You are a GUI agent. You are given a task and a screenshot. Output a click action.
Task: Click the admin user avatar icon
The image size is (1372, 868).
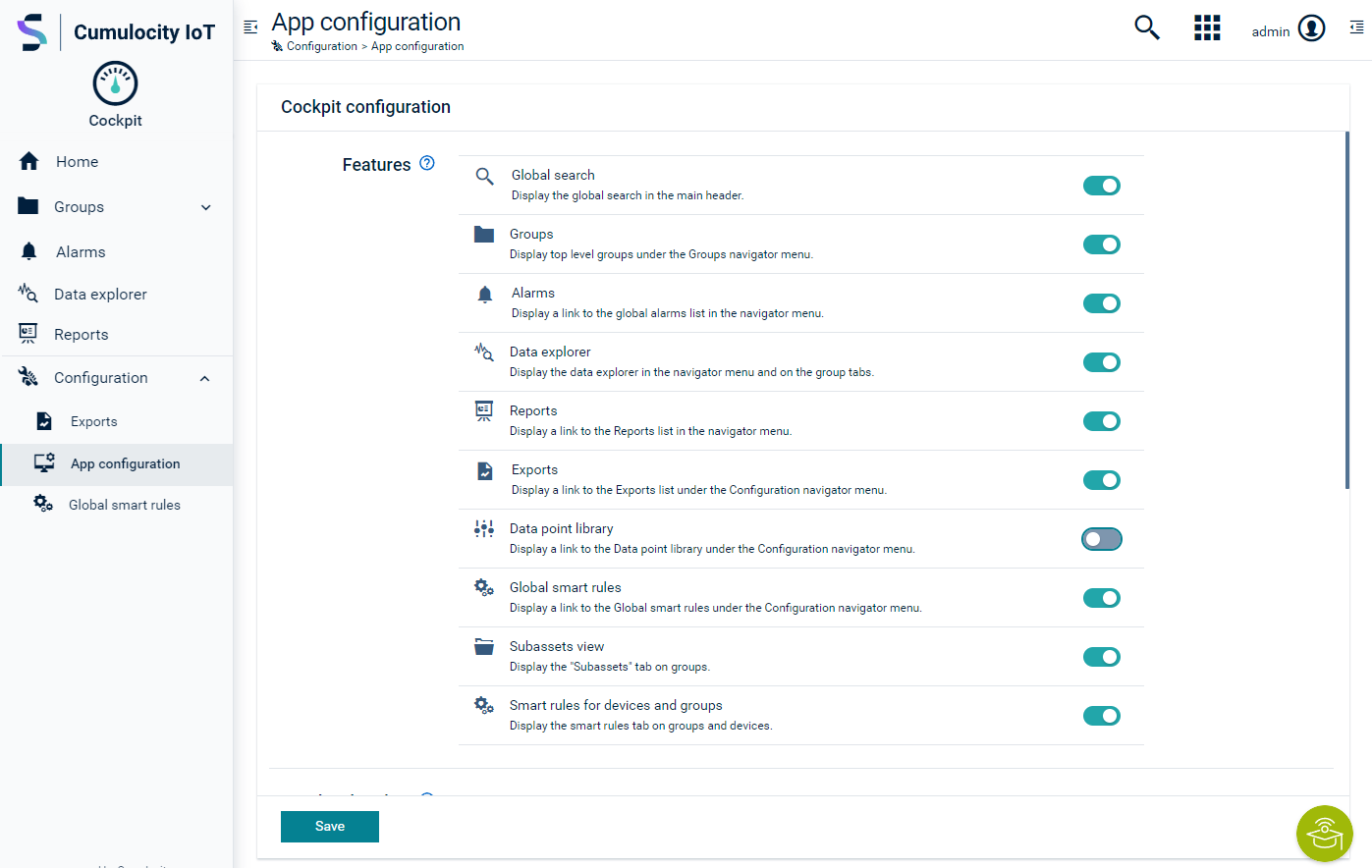[1312, 28]
